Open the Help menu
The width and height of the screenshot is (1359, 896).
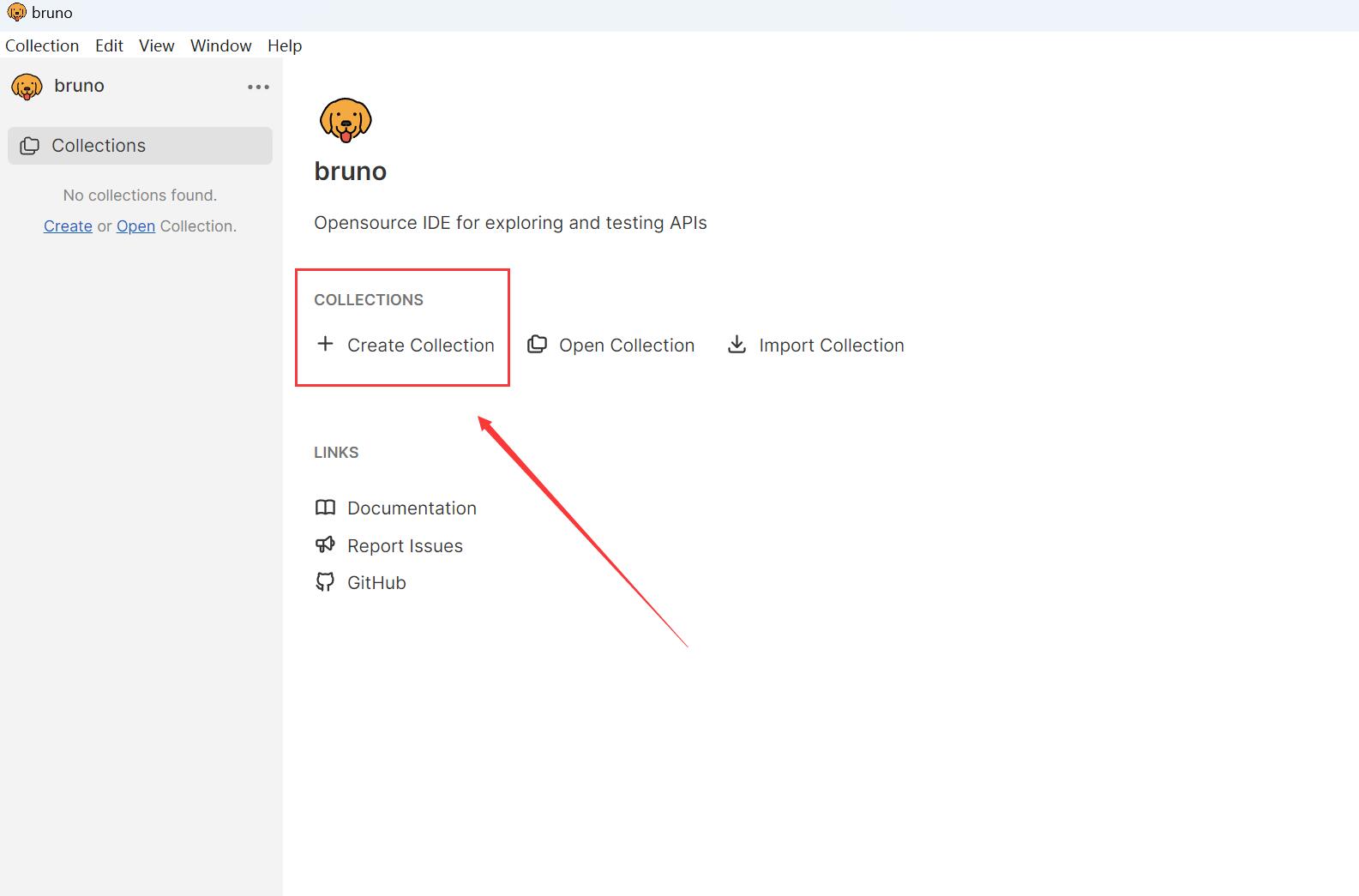click(x=285, y=45)
